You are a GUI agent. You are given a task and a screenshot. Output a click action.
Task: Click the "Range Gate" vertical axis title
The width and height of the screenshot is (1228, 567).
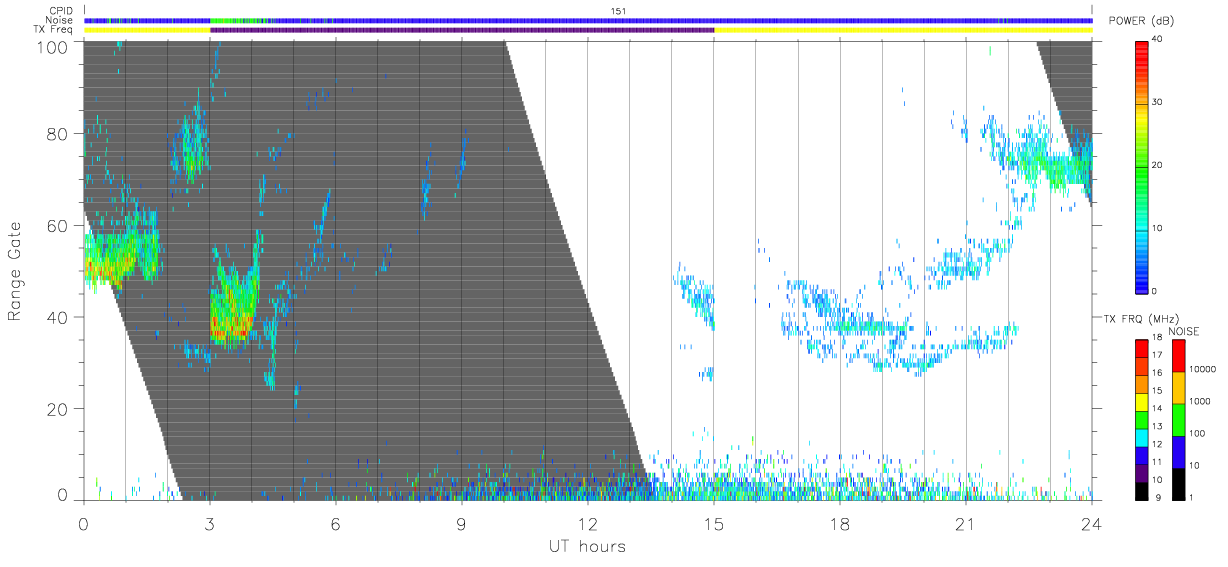(x=16, y=270)
